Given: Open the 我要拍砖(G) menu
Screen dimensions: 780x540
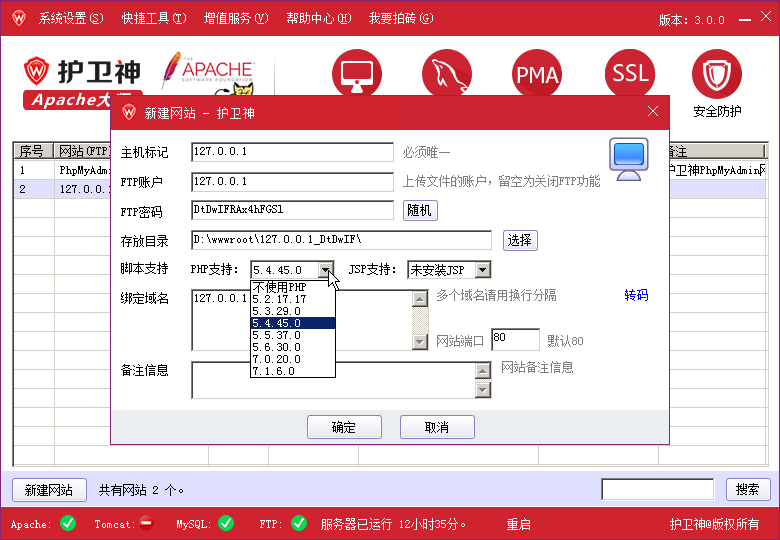Looking at the screenshot, I should click(400, 18).
